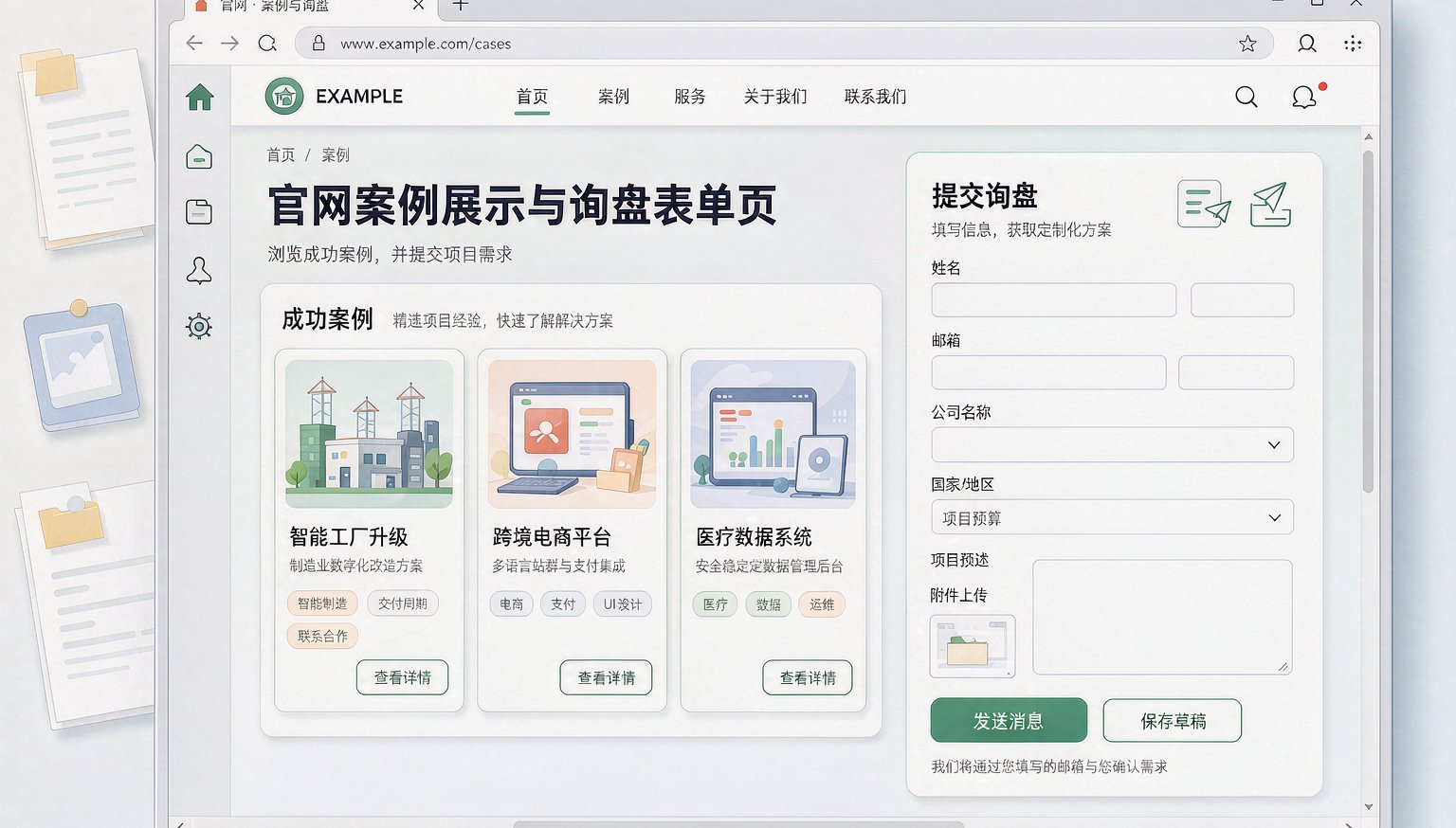Click the short field beside 姓名

coord(1243,299)
